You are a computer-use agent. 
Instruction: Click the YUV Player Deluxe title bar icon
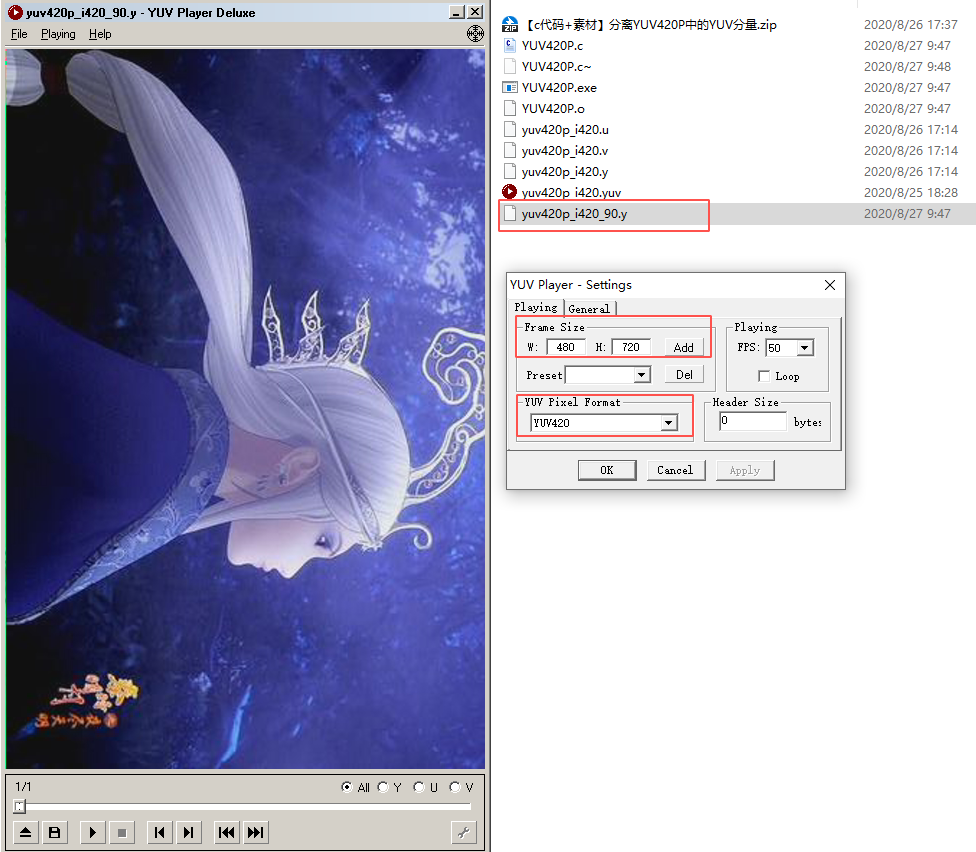click(x=16, y=12)
